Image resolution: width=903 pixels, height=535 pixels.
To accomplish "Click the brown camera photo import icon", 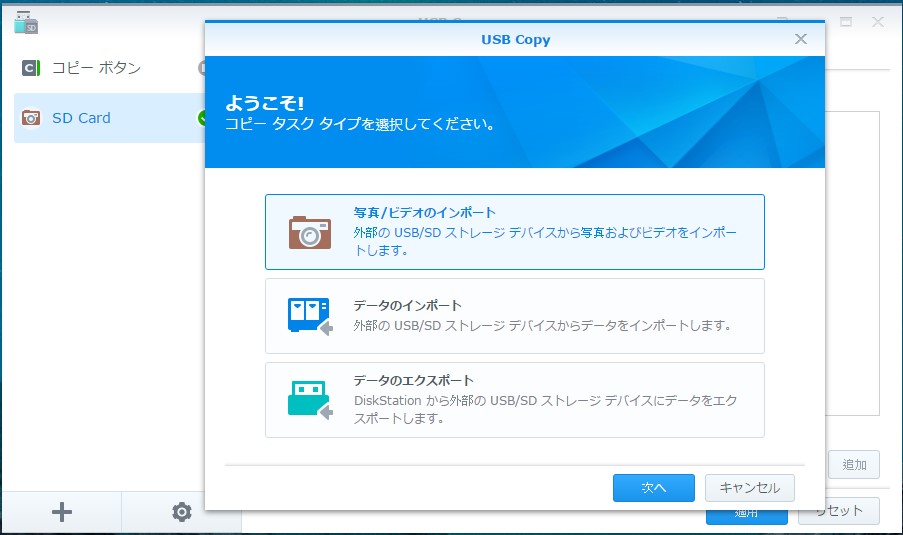I will click(x=310, y=233).
